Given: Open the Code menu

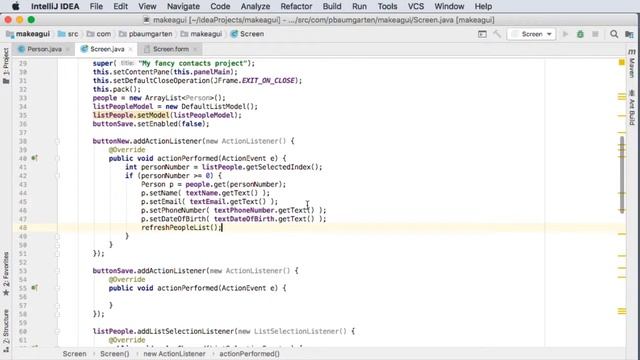Looking at the screenshot, I should 220,7.
